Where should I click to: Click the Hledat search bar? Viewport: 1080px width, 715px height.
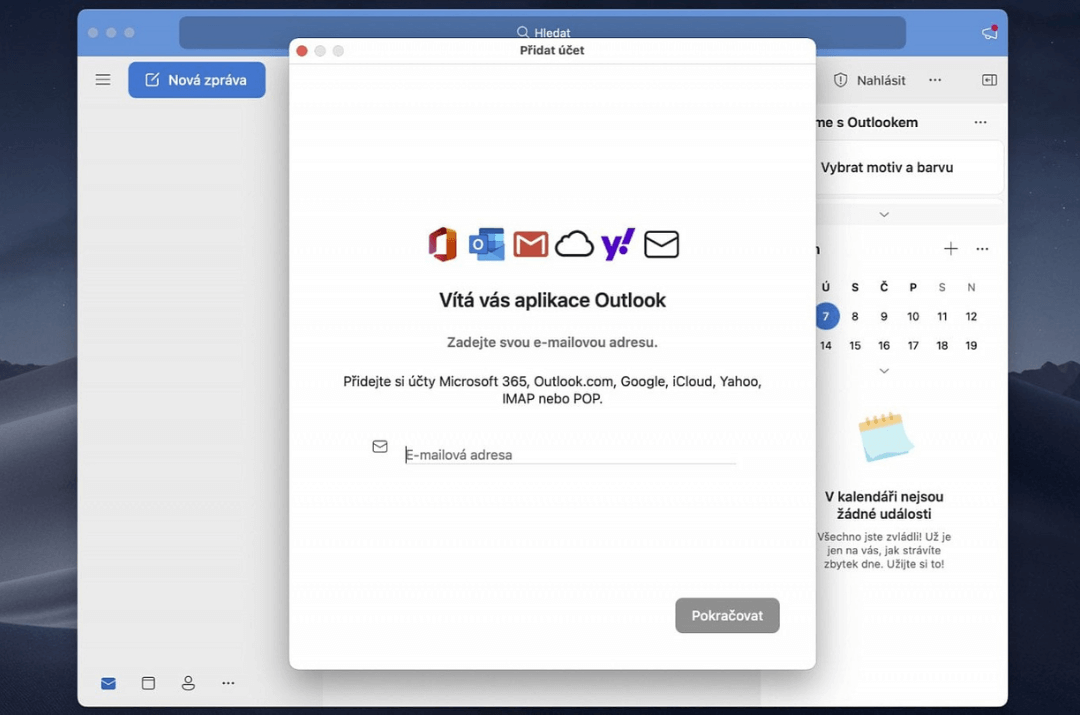[x=542, y=33]
